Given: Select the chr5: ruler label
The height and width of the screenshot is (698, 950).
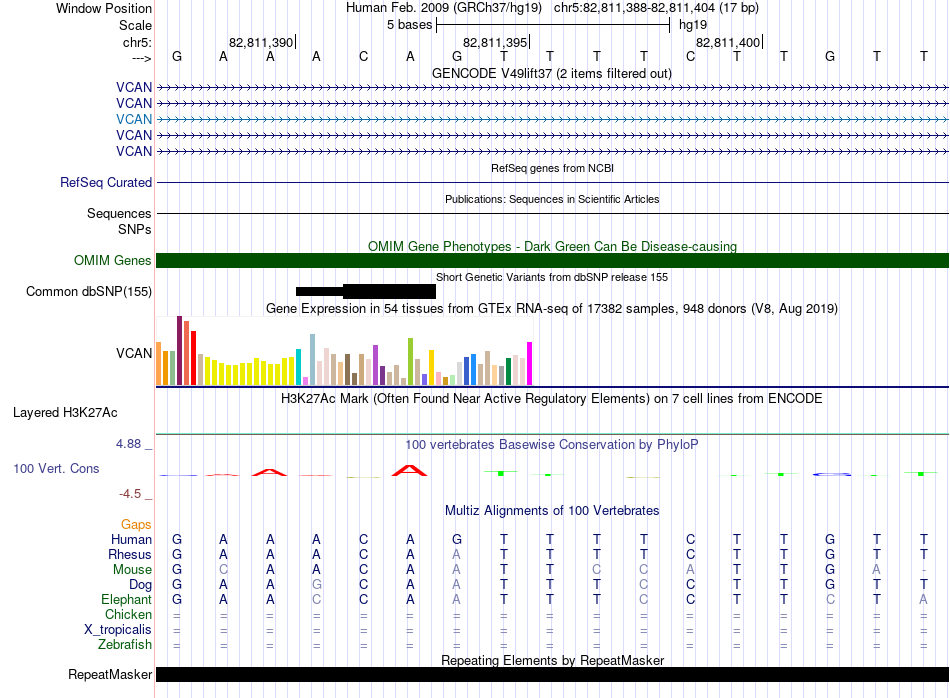Looking at the screenshot, I should pyautogui.click(x=137, y=42).
